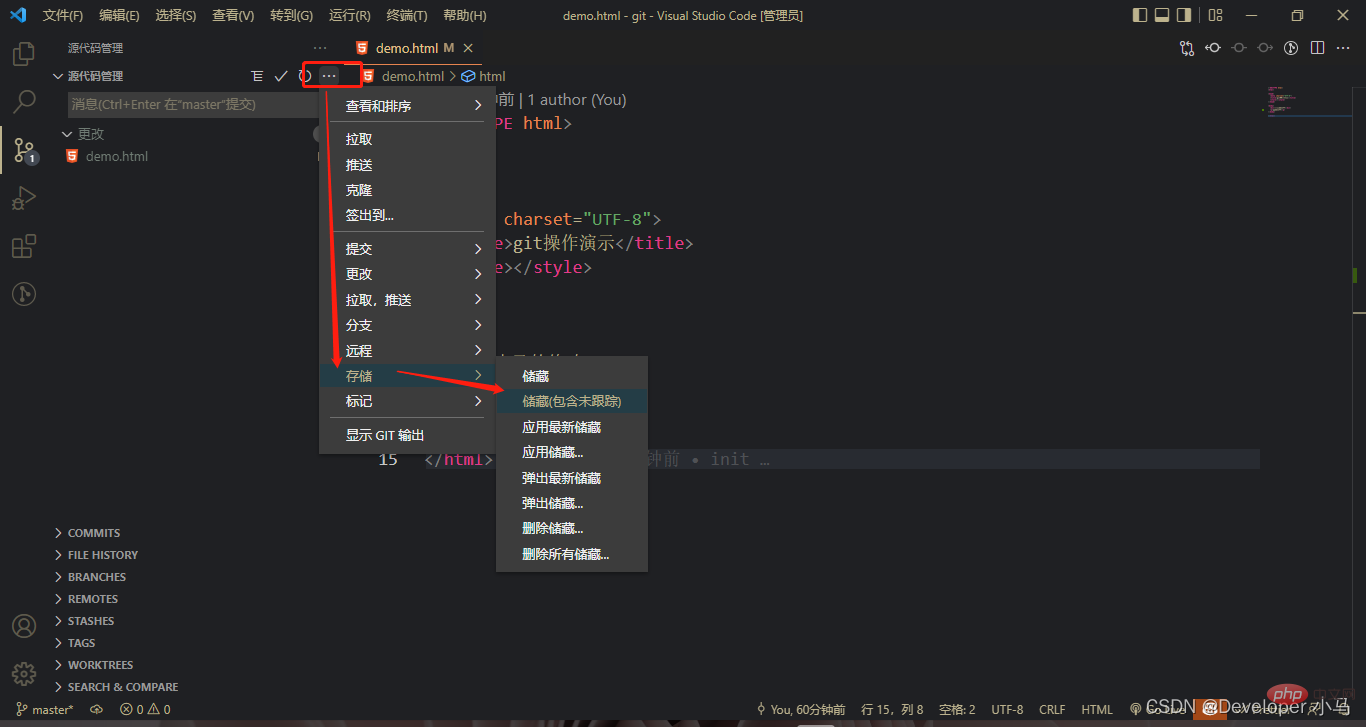
Task: Select 储藏(包含未跟踪) from the submenu
Action: coord(572,401)
